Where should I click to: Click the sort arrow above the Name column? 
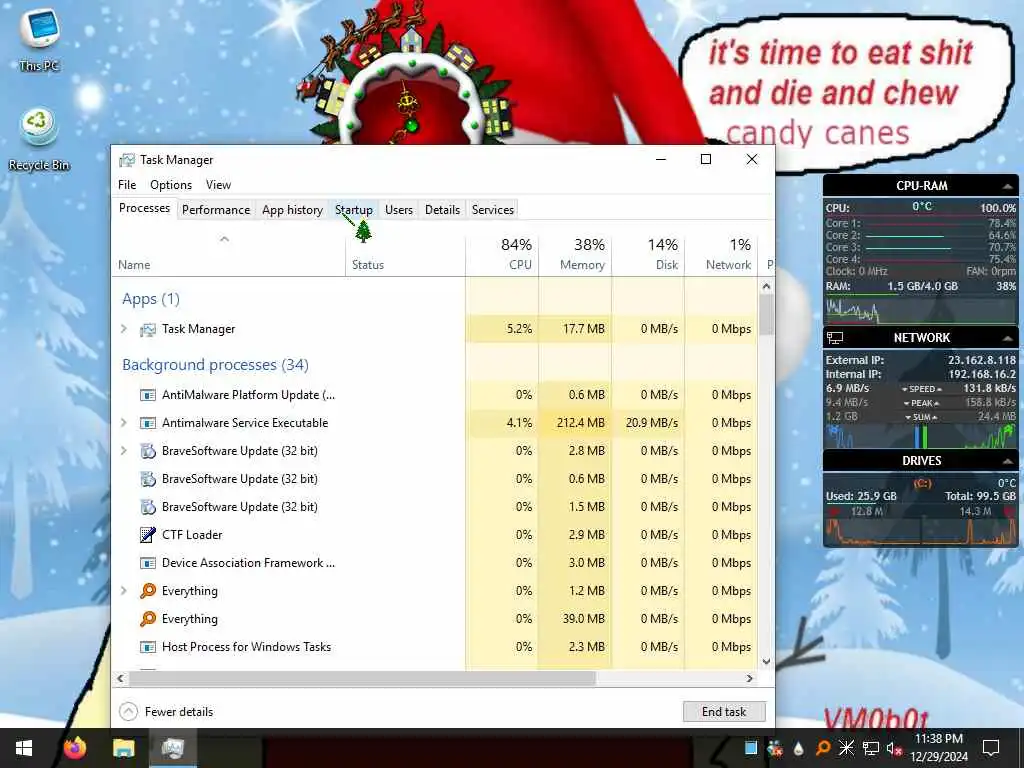[x=224, y=239]
